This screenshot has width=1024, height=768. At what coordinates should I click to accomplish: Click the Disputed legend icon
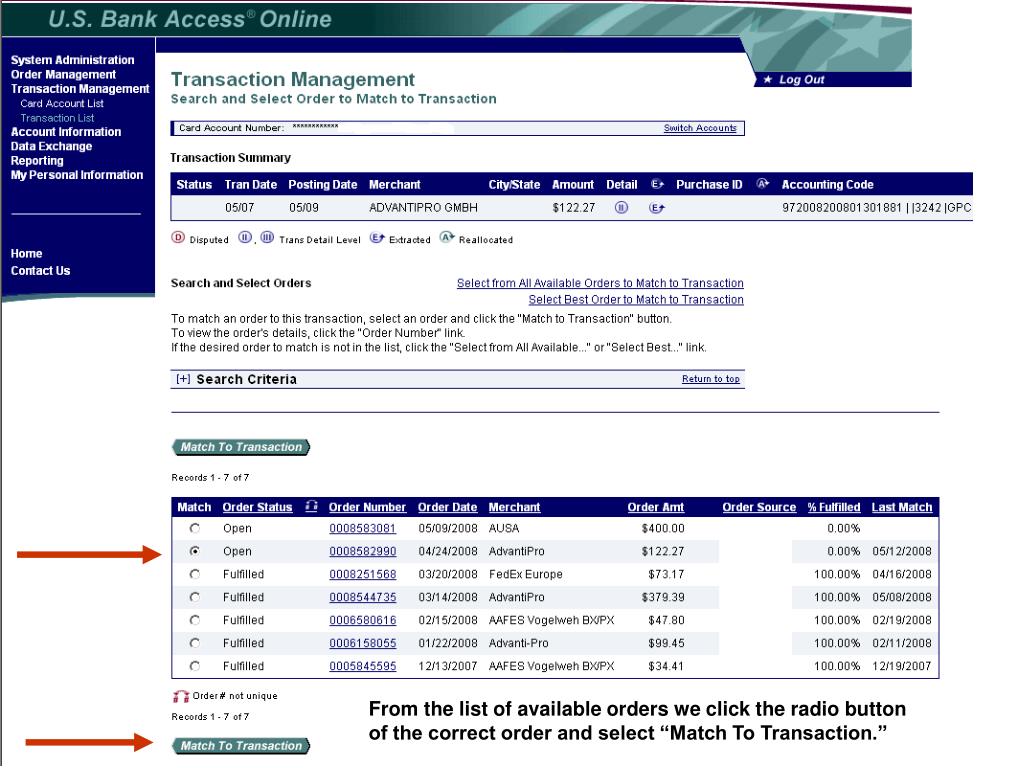[x=178, y=238]
